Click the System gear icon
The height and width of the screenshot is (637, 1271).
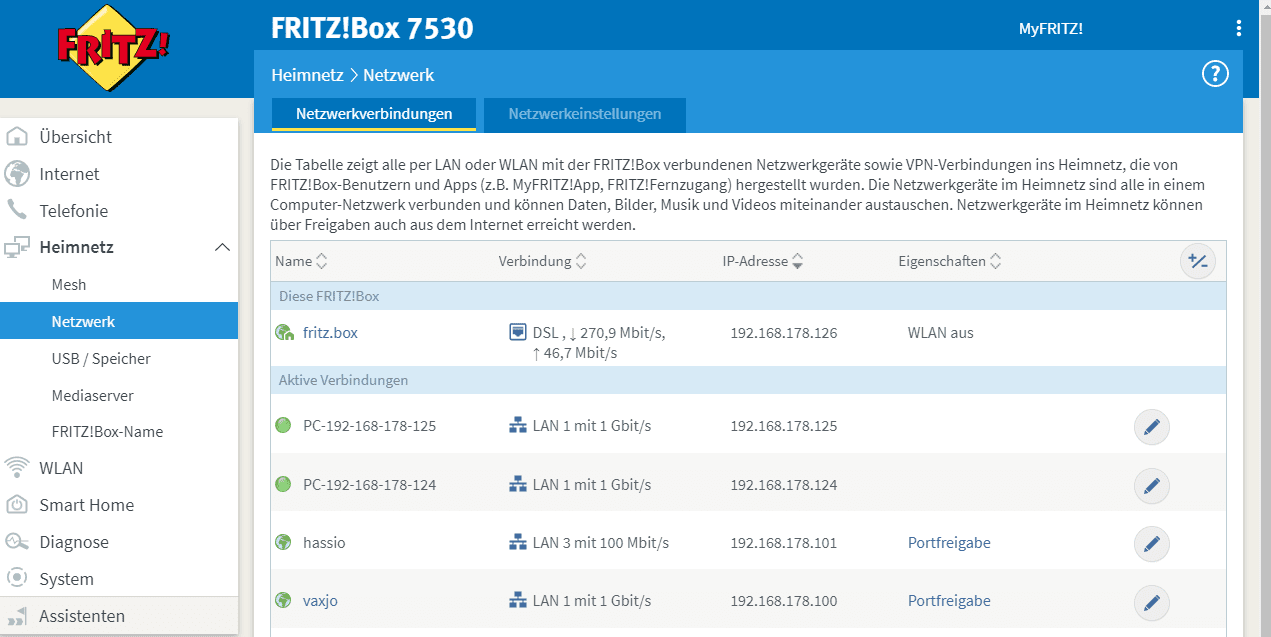(x=18, y=579)
